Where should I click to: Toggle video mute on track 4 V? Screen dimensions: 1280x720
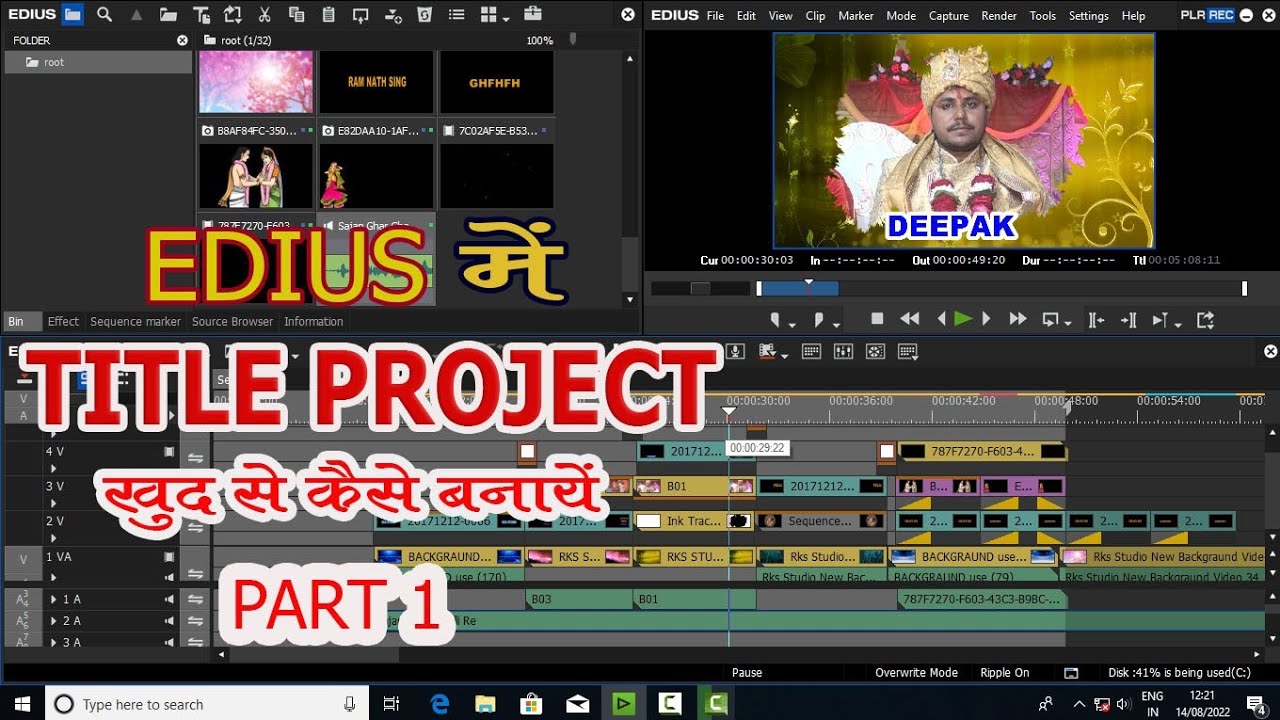pyautogui.click(x=169, y=451)
